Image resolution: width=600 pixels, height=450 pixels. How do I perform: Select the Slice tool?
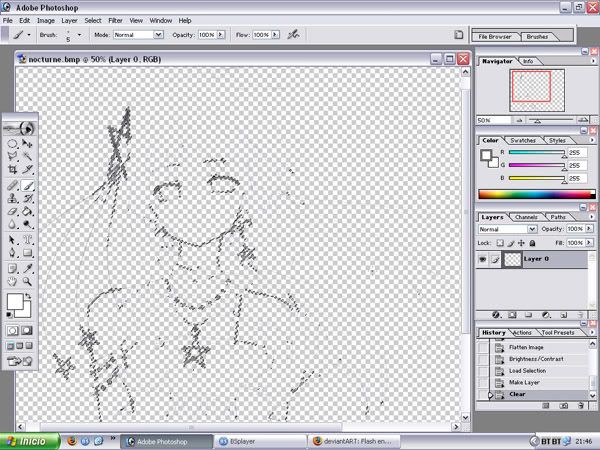click(x=27, y=169)
